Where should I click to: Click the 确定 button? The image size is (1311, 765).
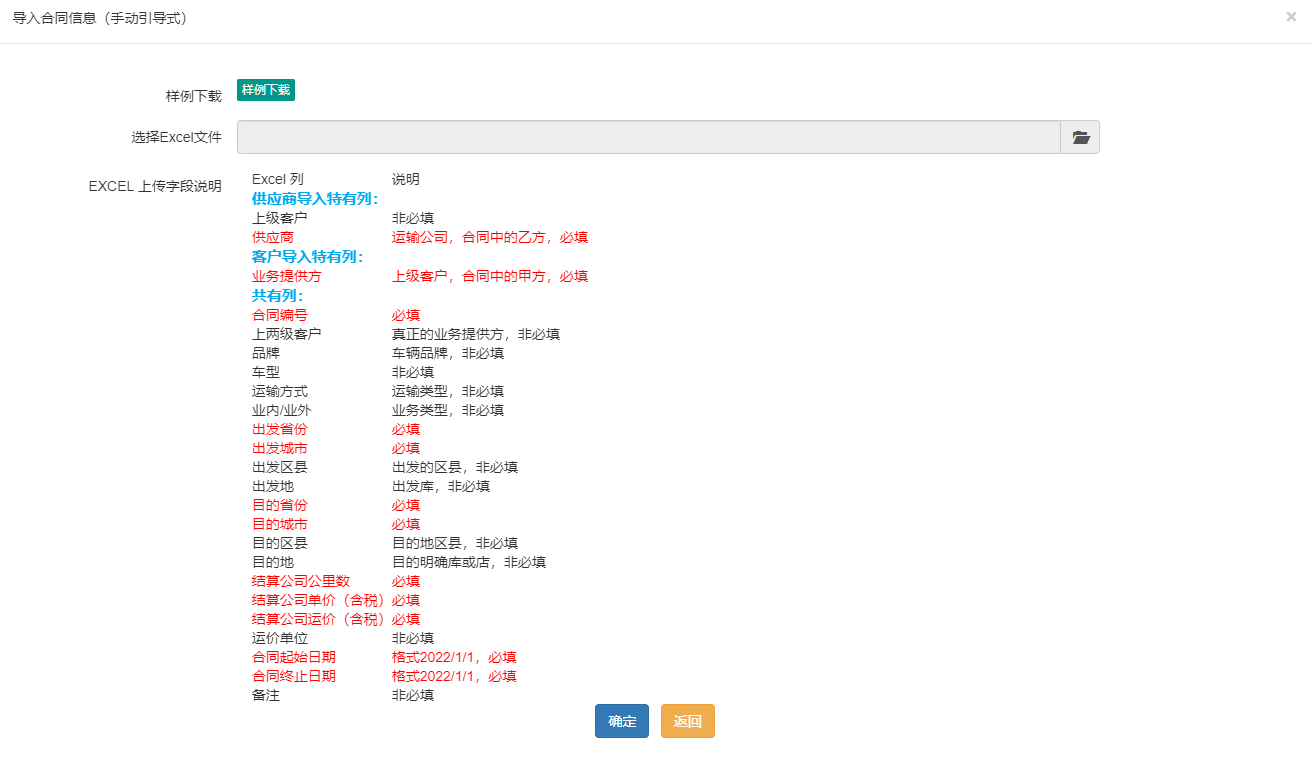[622, 721]
